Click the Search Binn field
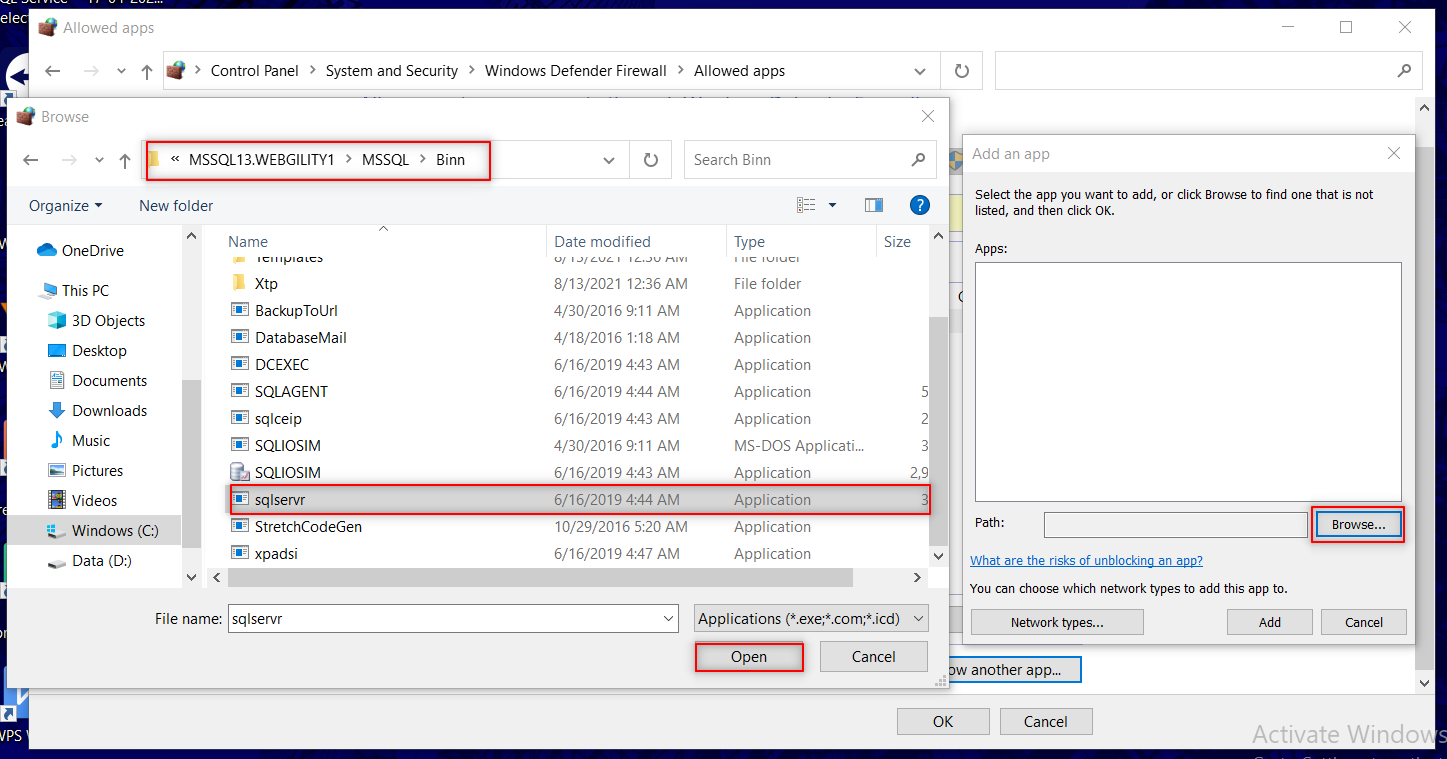 pos(809,160)
